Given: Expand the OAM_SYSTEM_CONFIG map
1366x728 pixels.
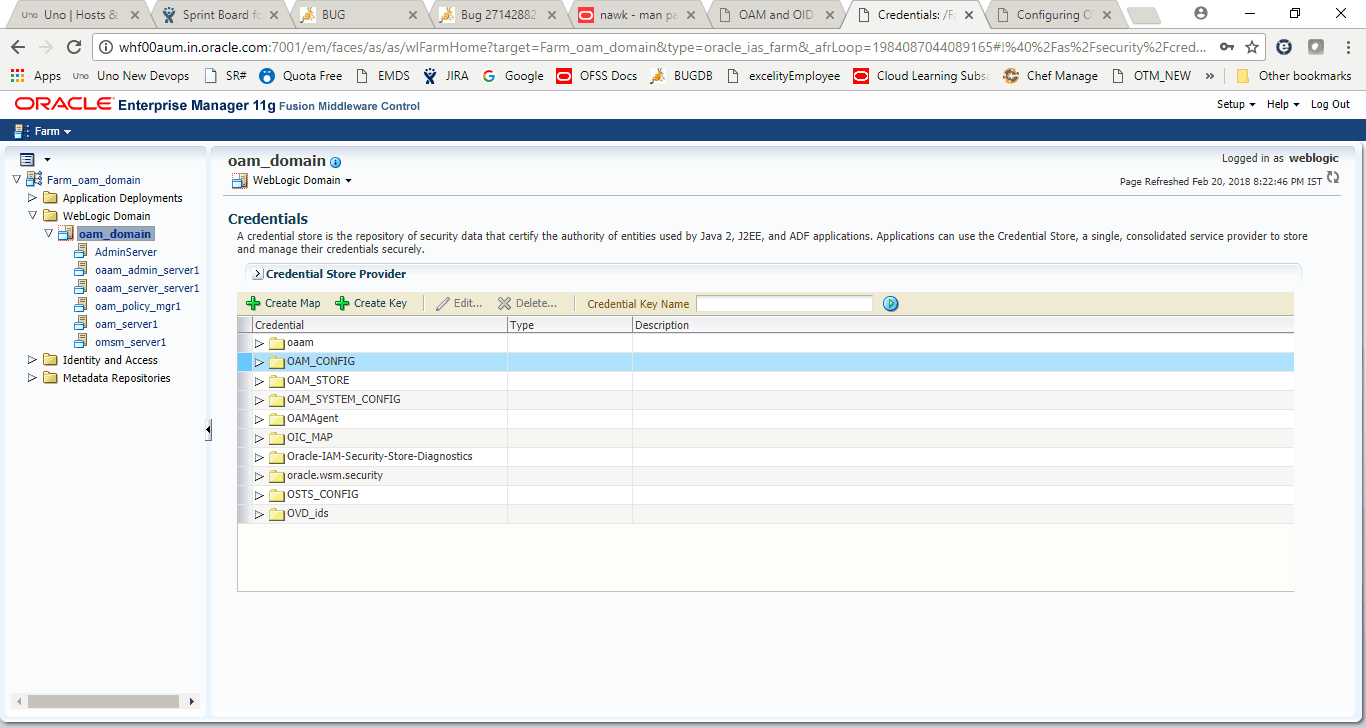Looking at the screenshot, I should 259,400.
